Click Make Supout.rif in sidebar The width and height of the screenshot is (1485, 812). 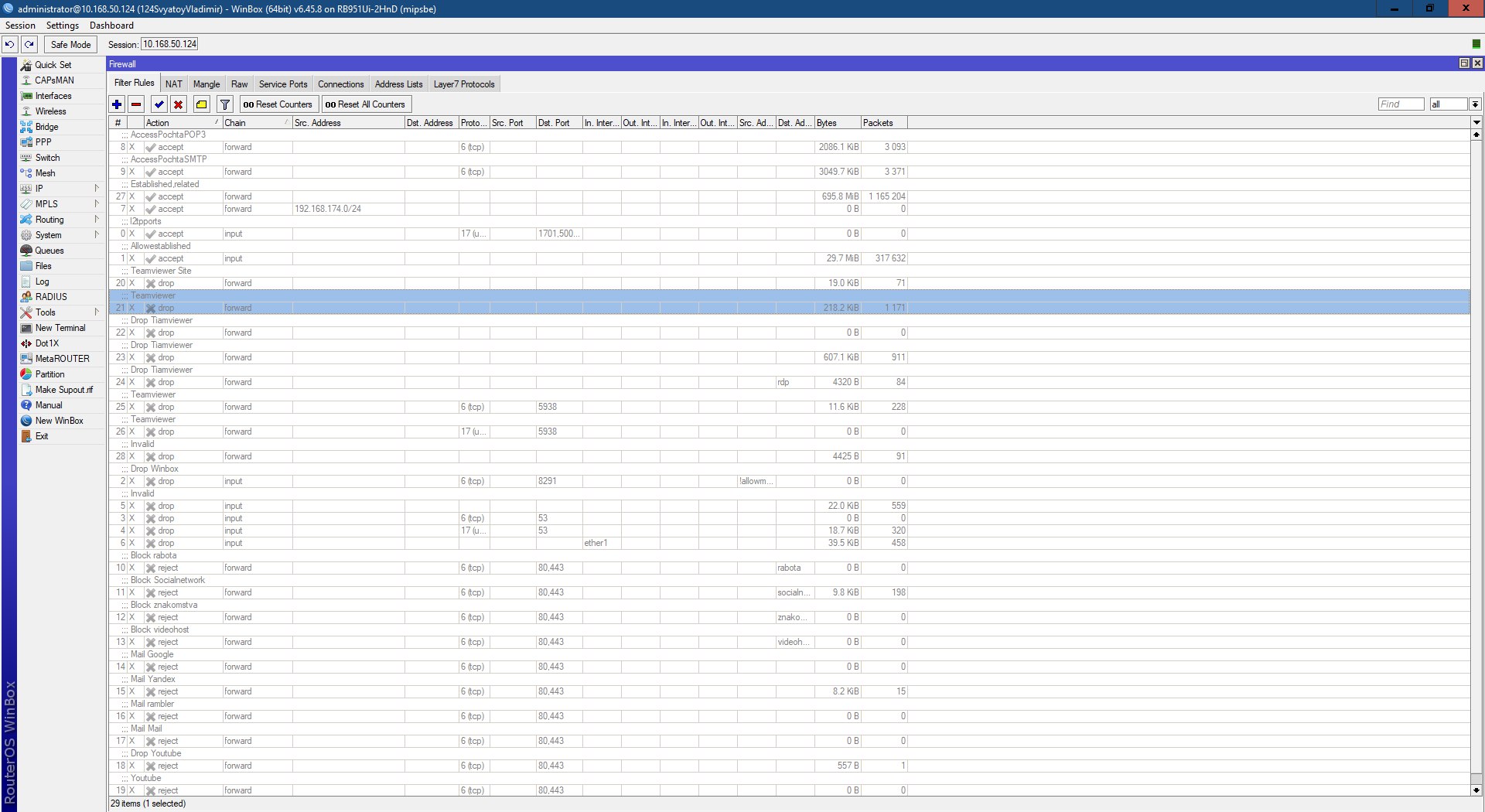click(x=62, y=390)
